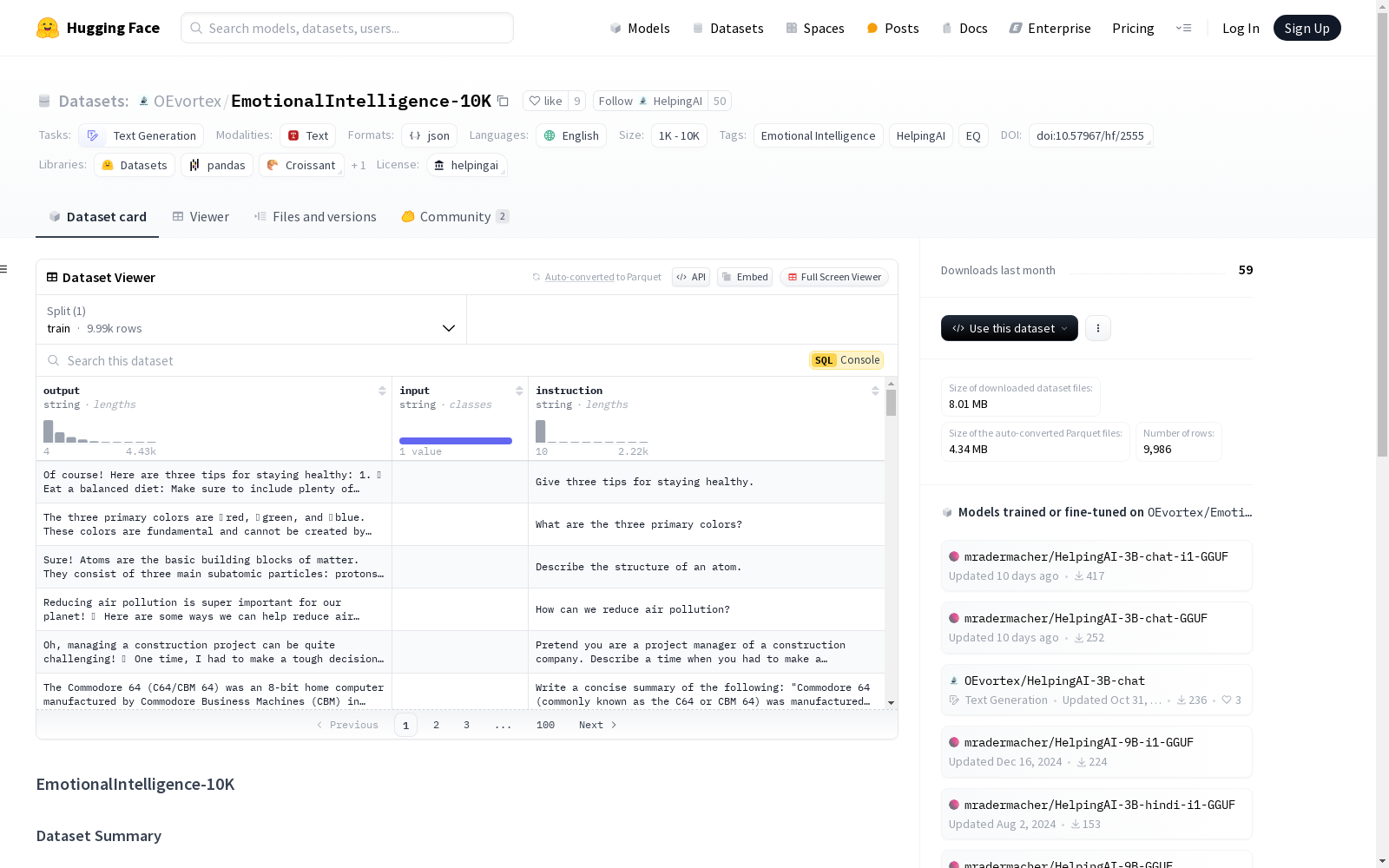Screen dimensions: 1389x868
Task: Expand the Split train dropdown
Action: click(251, 319)
